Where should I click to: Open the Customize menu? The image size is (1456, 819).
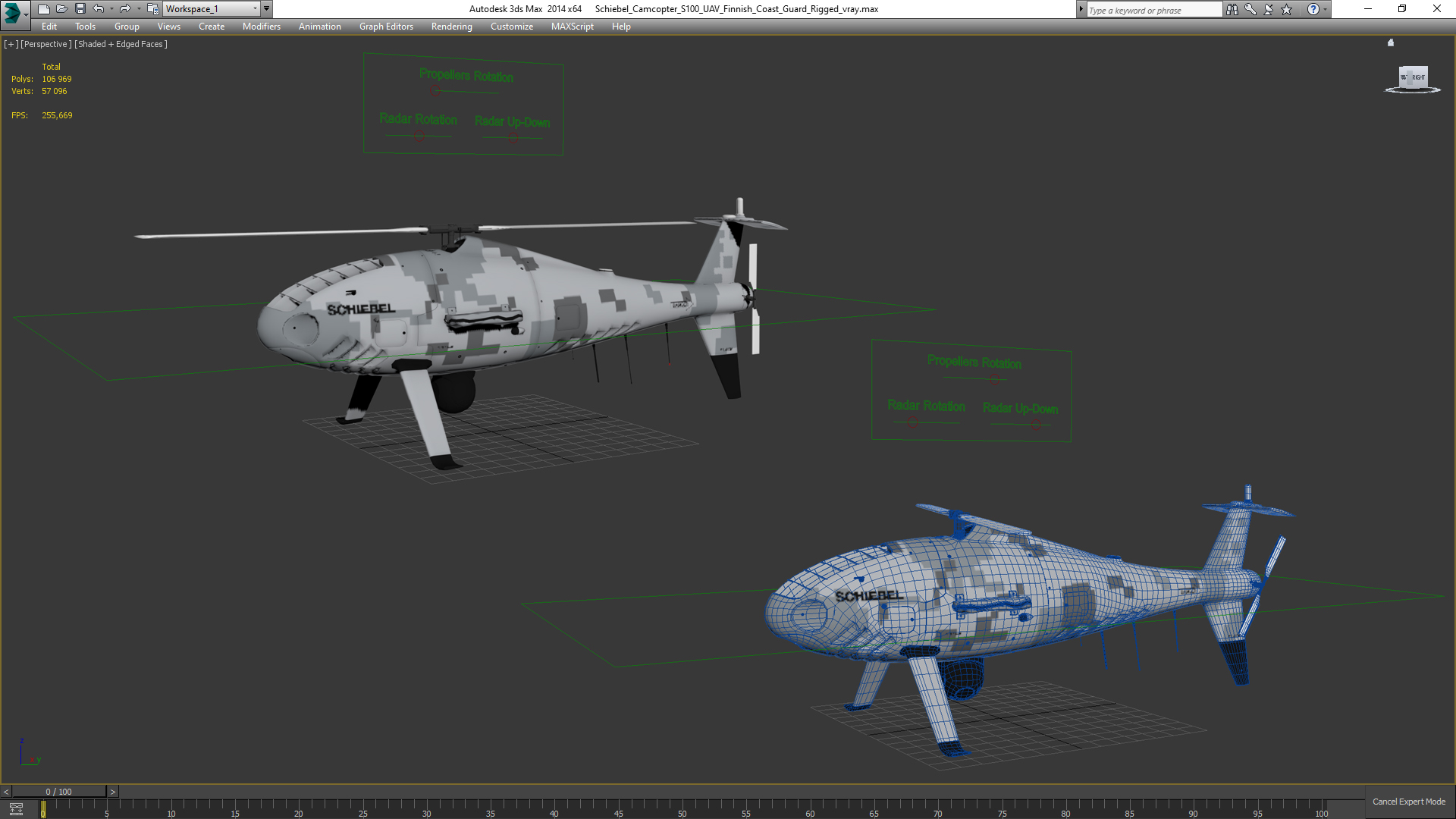coord(512,27)
